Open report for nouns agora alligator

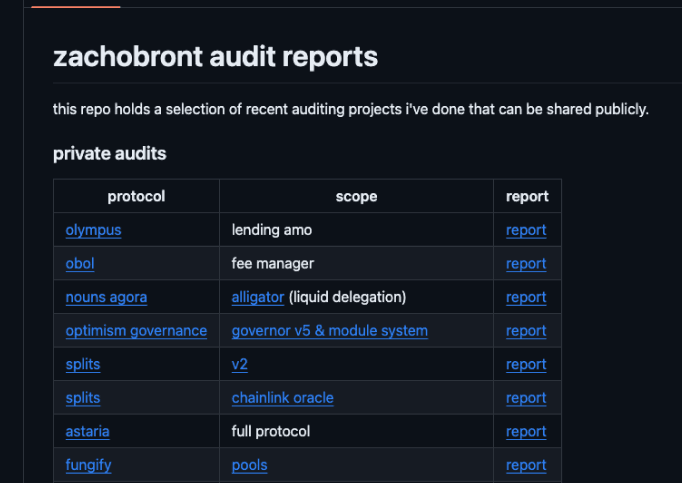pos(526,297)
